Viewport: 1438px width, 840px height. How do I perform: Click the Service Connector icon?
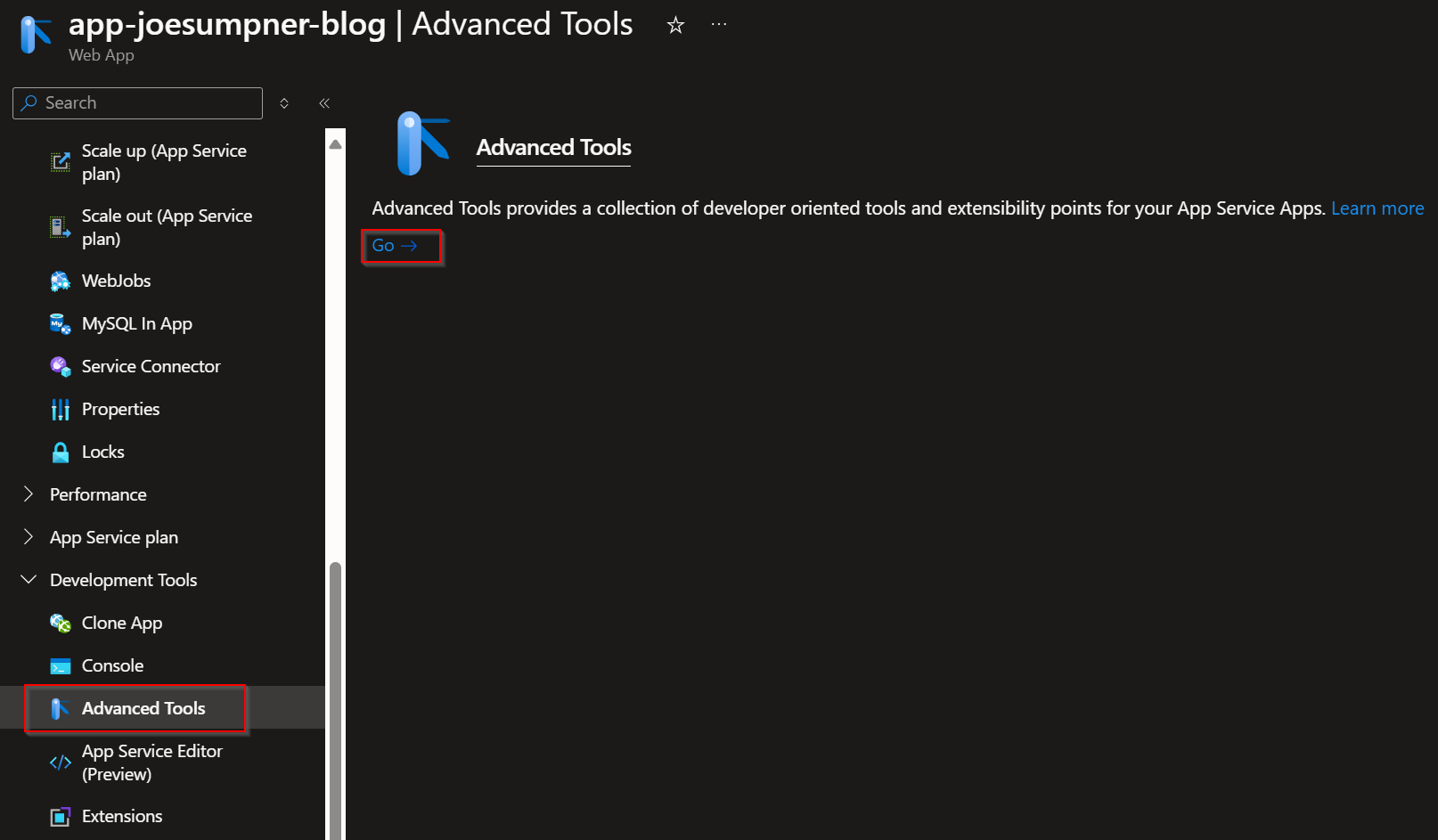(61, 367)
